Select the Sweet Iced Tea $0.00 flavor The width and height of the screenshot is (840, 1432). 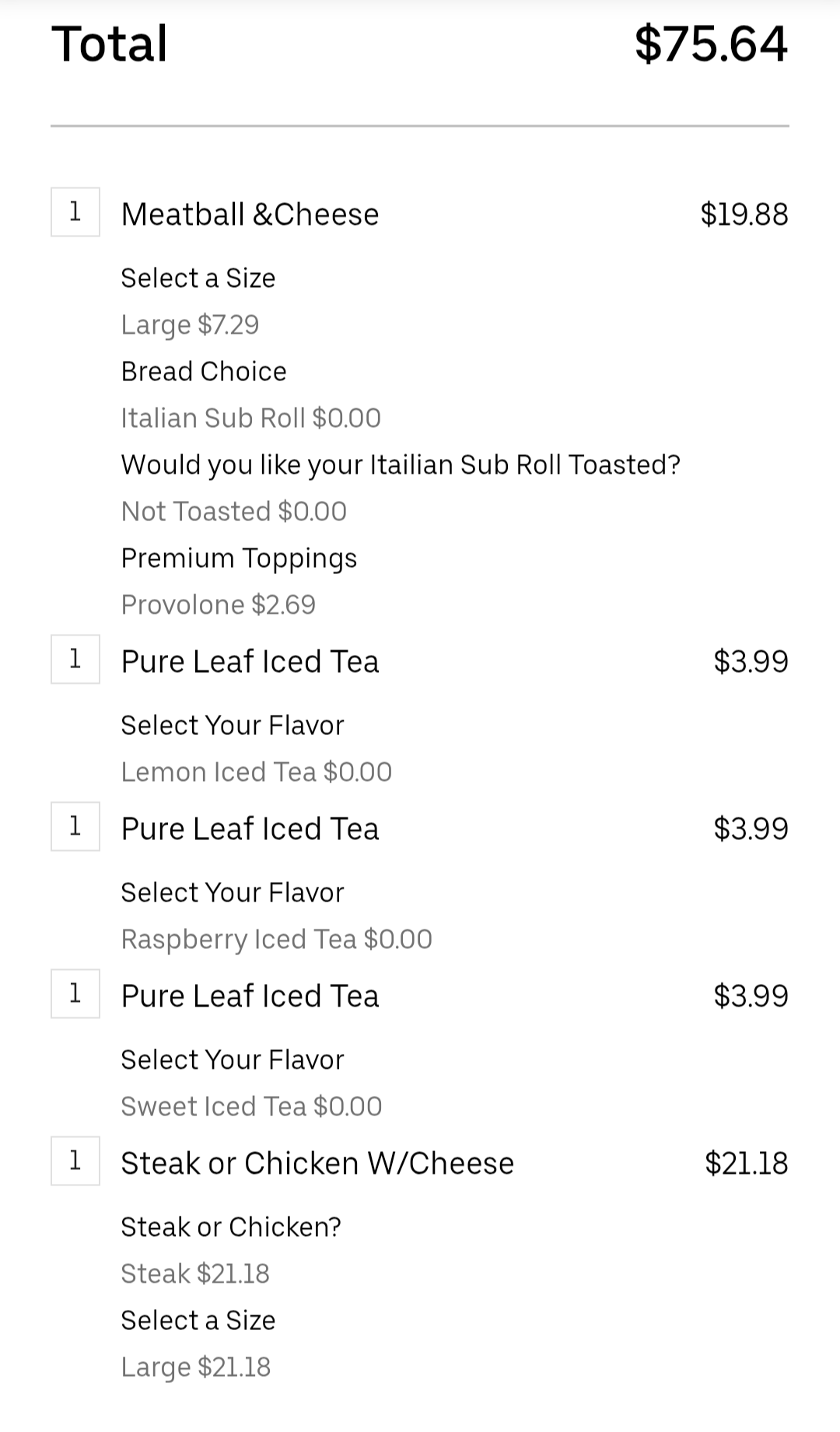click(251, 1106)
